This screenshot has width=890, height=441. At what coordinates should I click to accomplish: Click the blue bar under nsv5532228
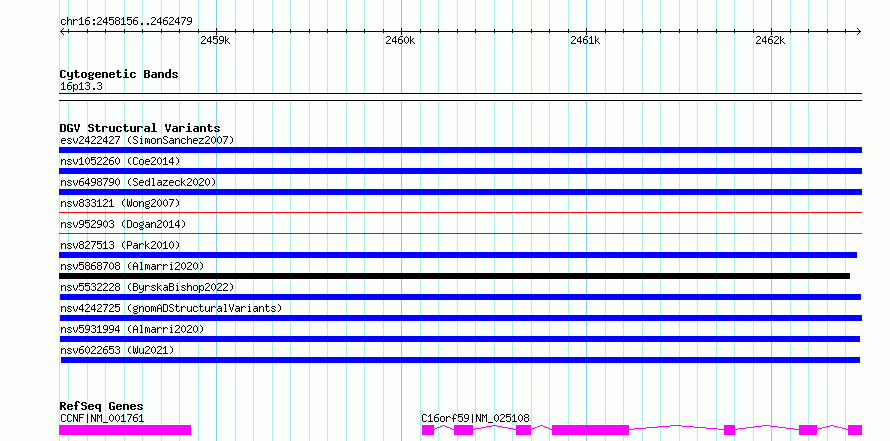coord(460,297)
